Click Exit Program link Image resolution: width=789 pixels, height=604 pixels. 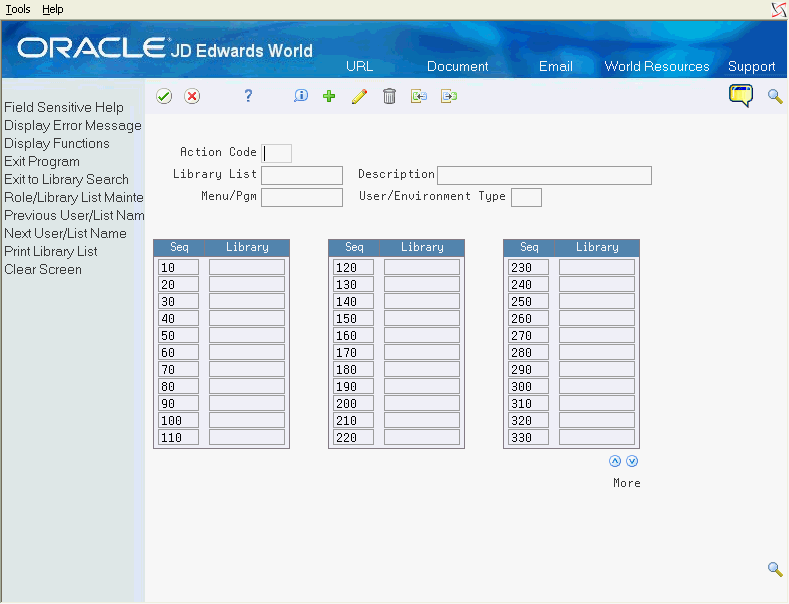[42, 162]
